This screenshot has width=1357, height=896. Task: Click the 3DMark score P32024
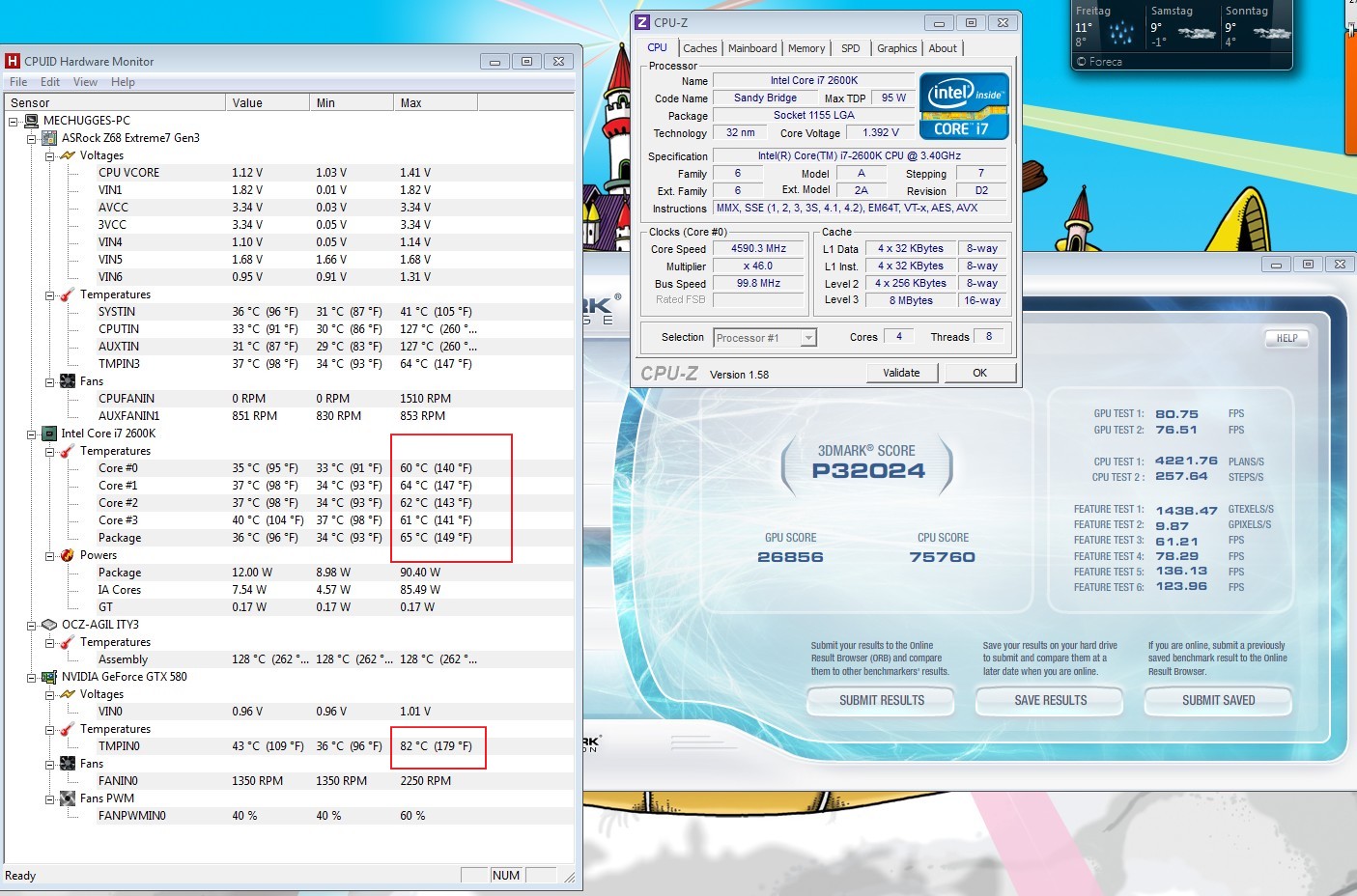click(868, 471)
